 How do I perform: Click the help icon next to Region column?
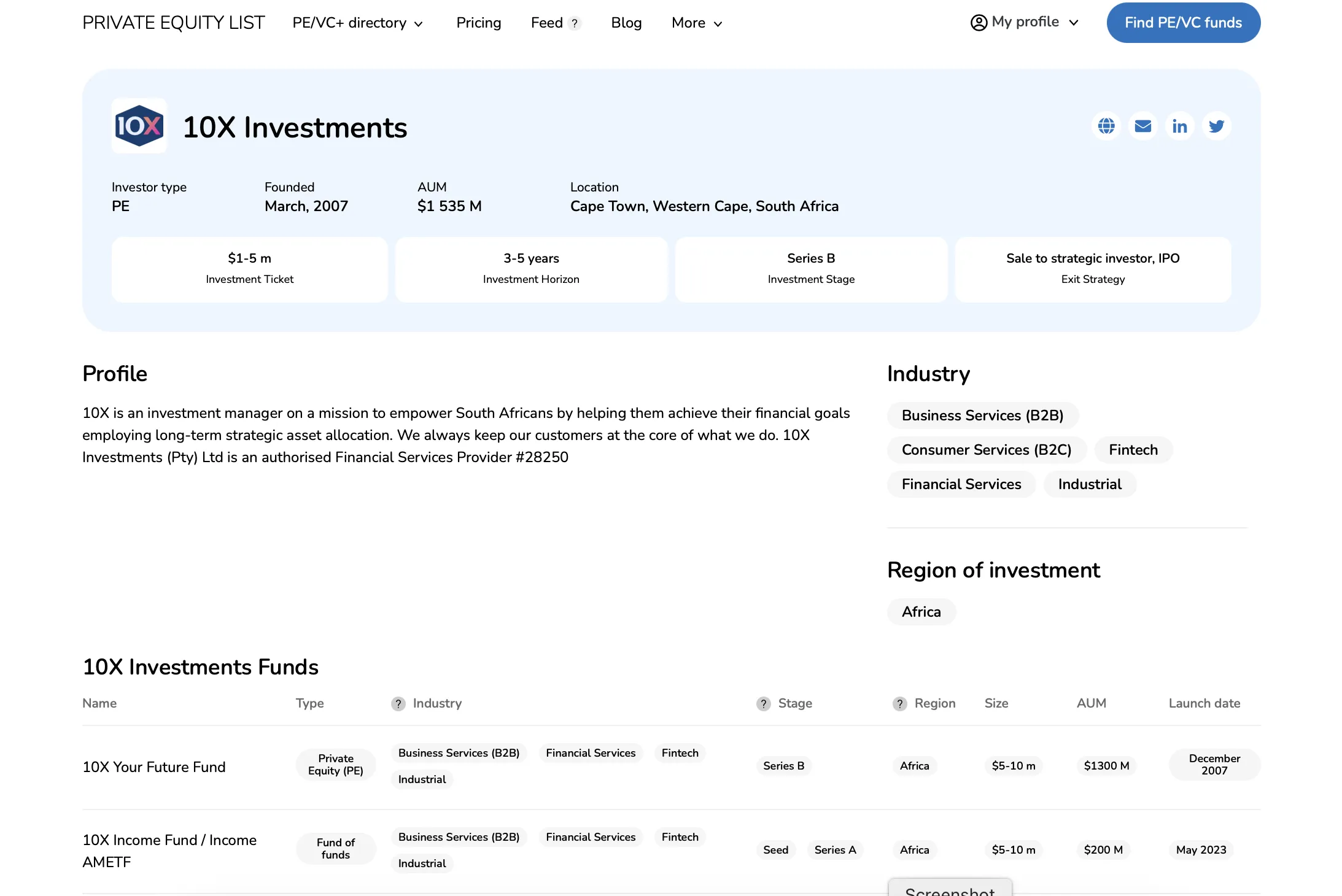(900, 704)
